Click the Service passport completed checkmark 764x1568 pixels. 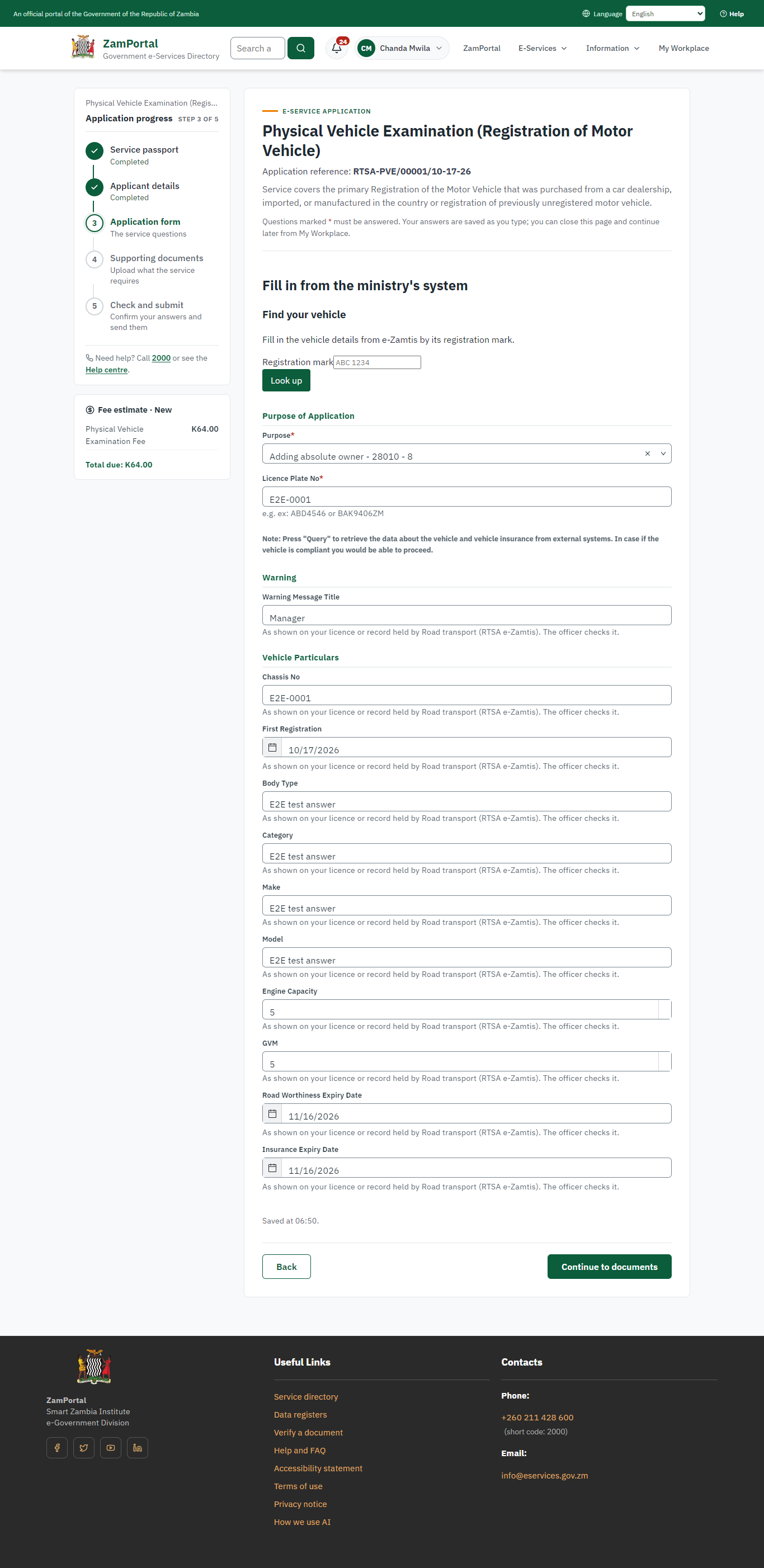click(x=95, y=151)
